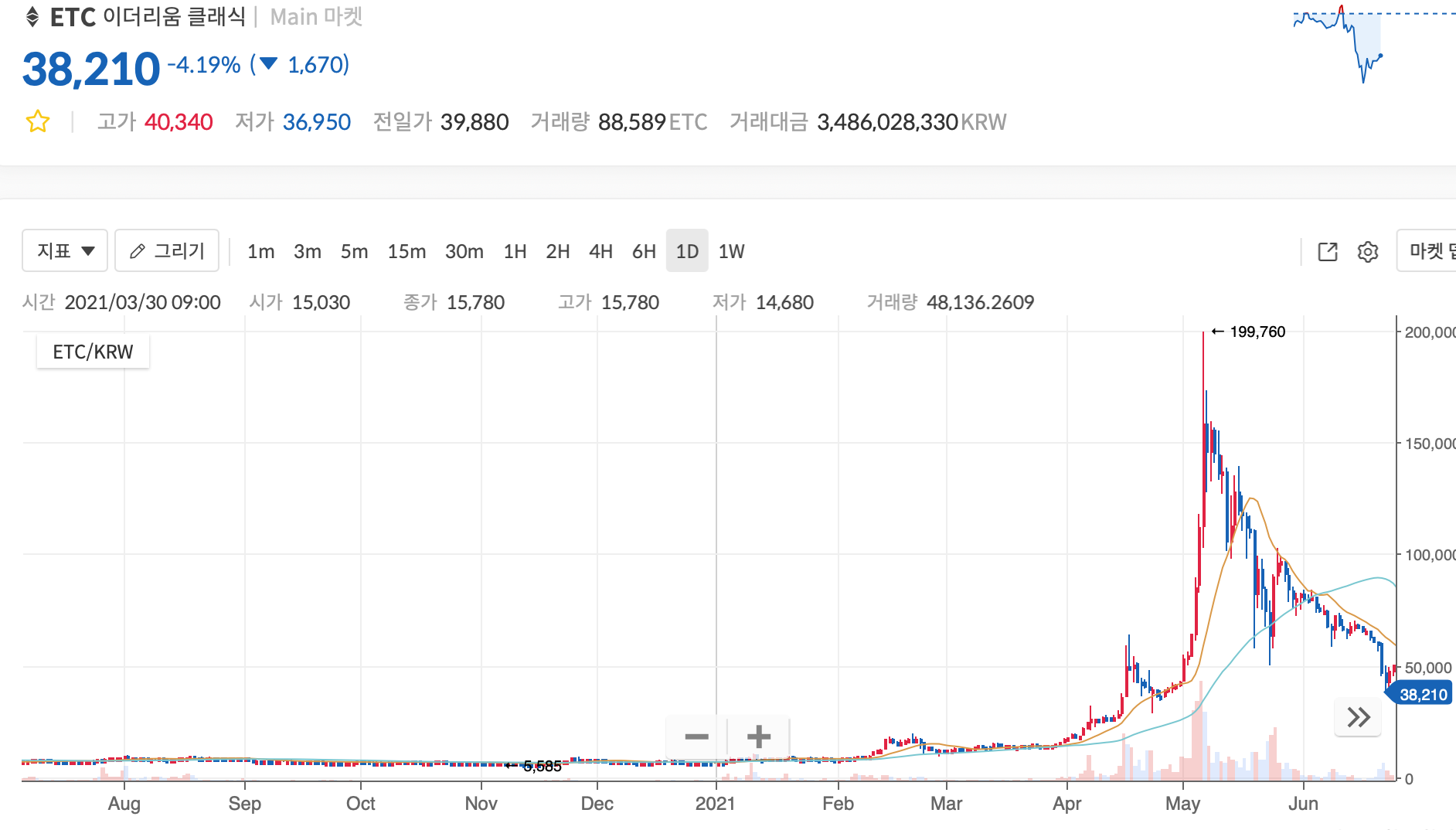Select the 3m timeframe

pos(308,252)
